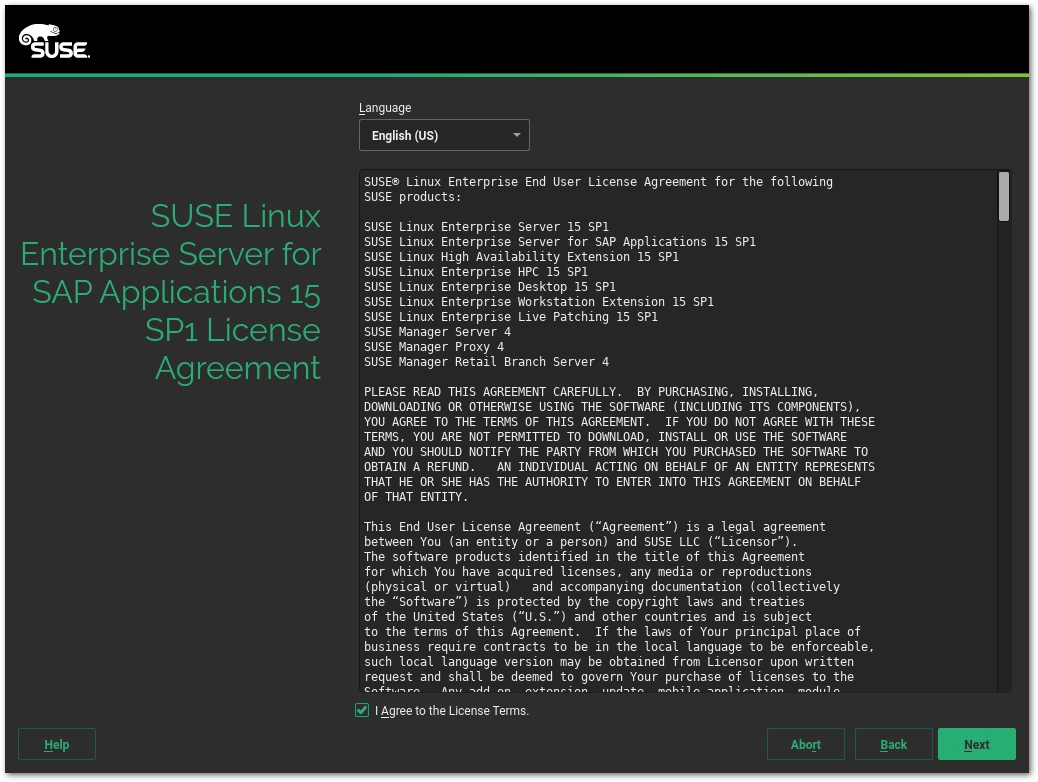The height and width of the screenshot is (782, 1038).
Task: Click the 'OBTAIN A REFUND' line
Action: click(619, 467)
